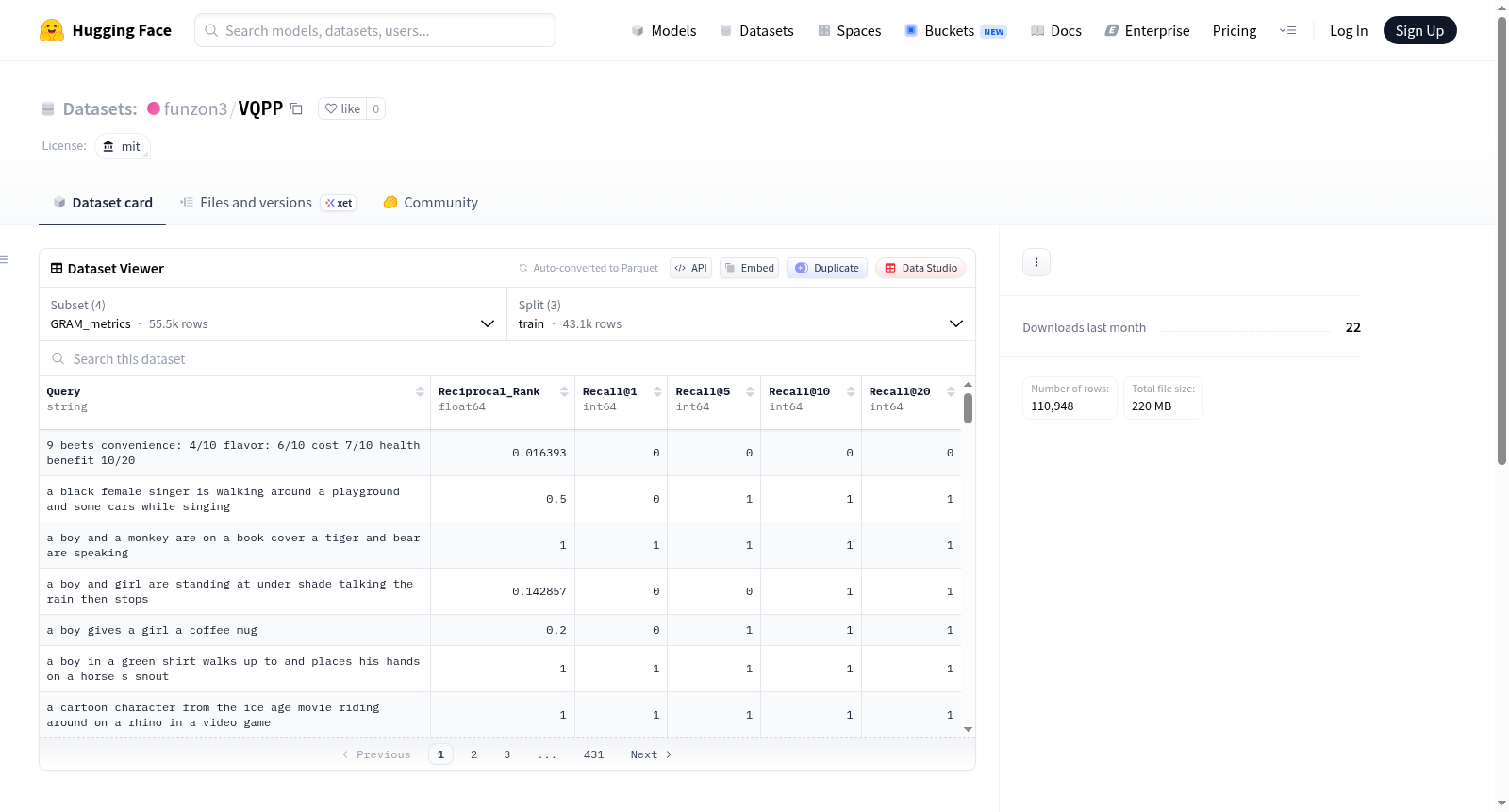Viewport: 1509px width, 812px height.
Task: Sort by Recall@1 column arrows
Action: (657, 391)
